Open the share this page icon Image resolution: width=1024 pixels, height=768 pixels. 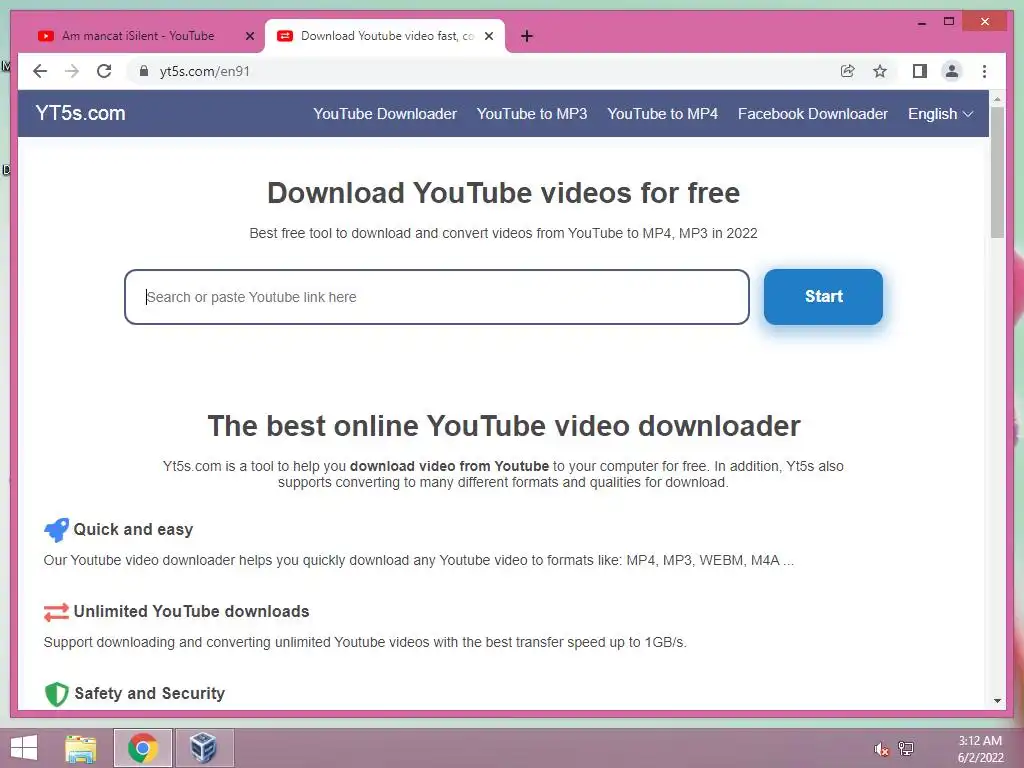[x=848, y=71]
